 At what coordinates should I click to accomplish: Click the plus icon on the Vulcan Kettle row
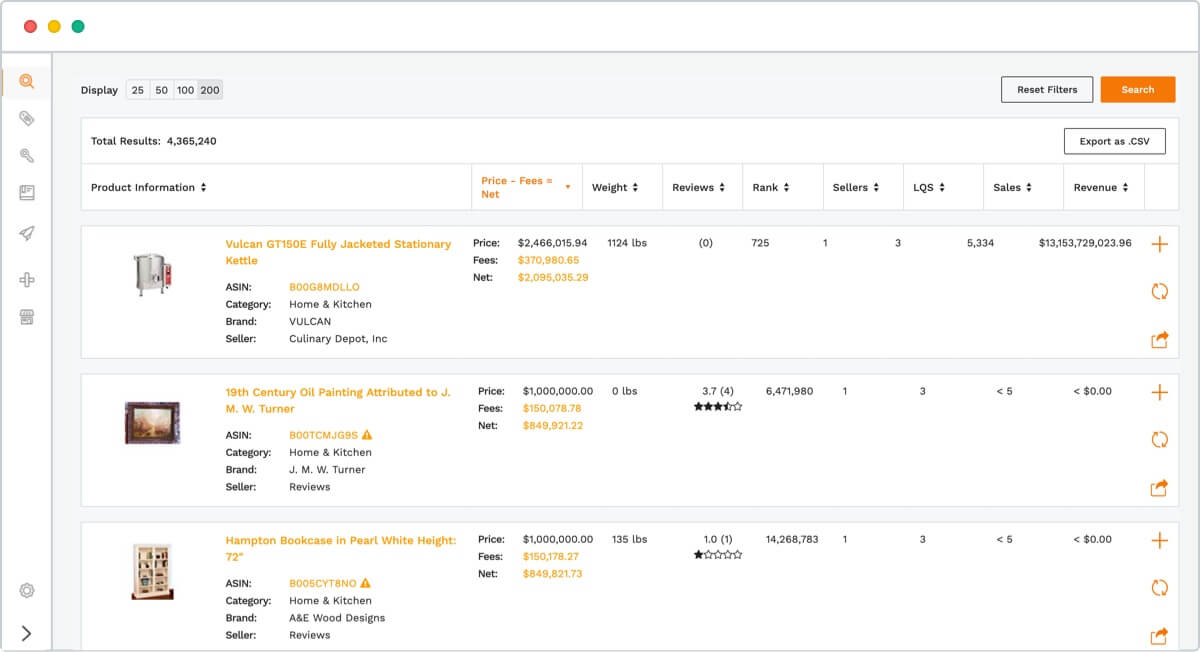pos(1160,244)
